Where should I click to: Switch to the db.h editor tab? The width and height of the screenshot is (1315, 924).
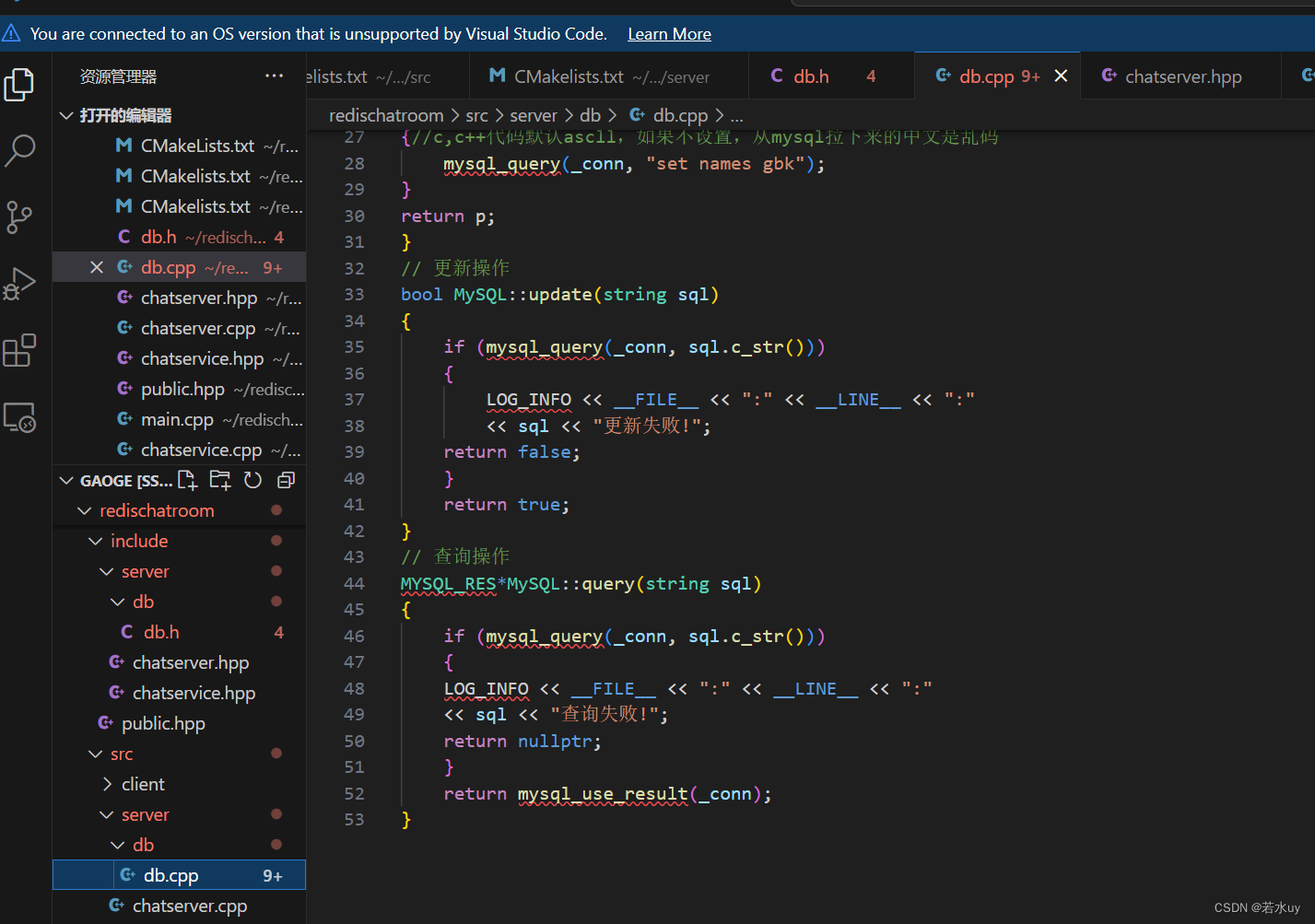(829, 76)
